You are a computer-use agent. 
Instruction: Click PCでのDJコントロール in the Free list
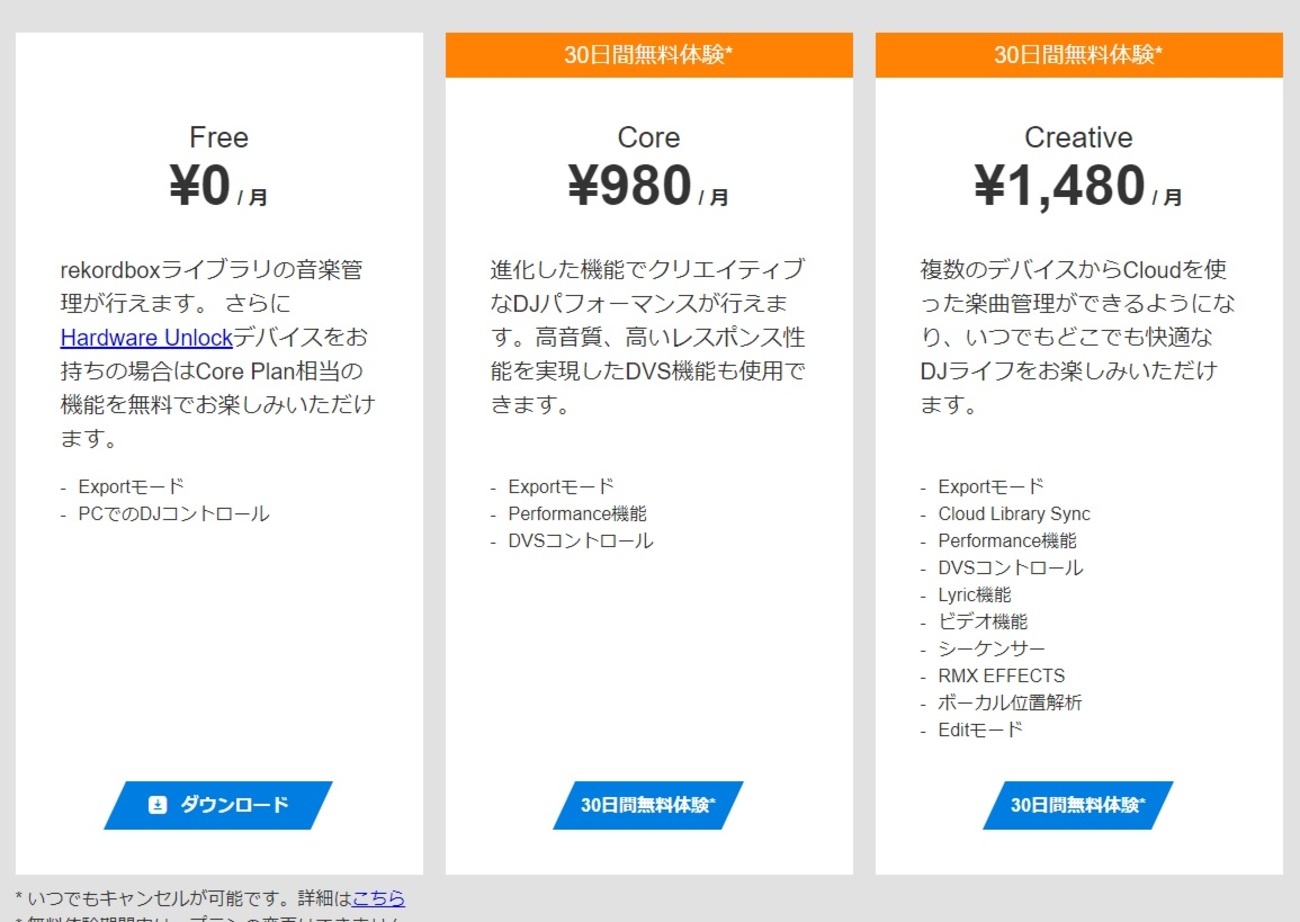[x=173, y=514]
